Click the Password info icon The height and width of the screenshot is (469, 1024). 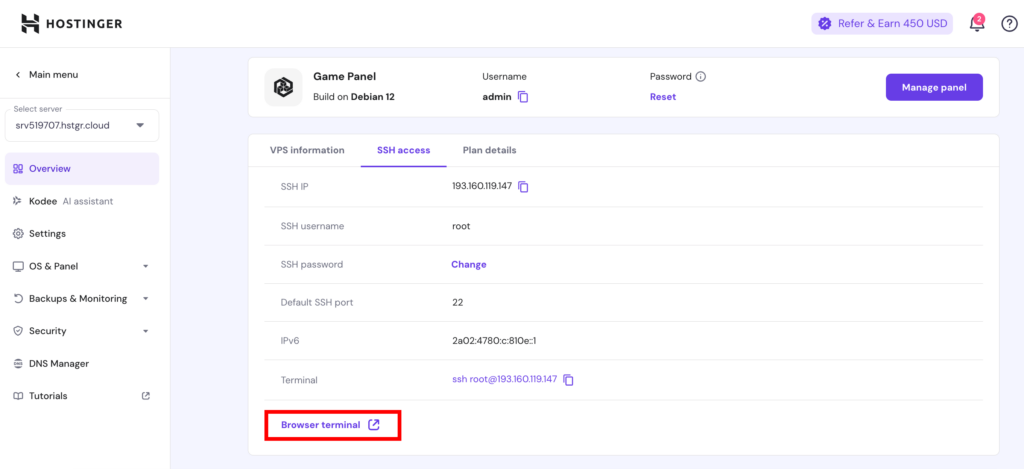(x=701, y=76)
